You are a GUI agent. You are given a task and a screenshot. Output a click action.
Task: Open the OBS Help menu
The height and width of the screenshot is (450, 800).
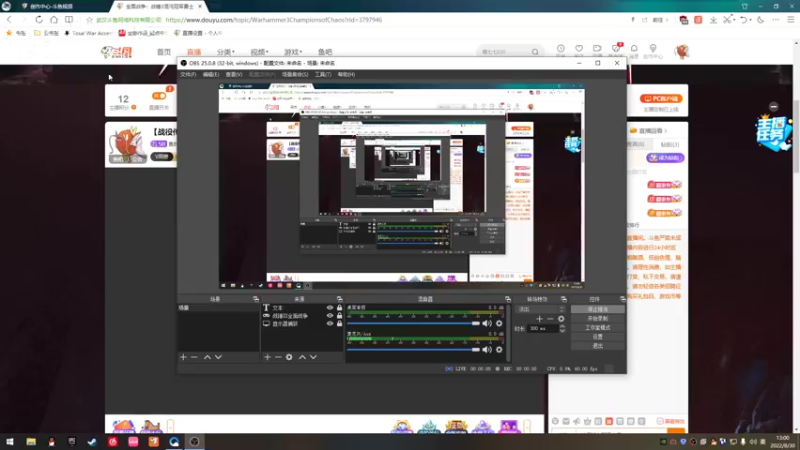coord(346,74)
